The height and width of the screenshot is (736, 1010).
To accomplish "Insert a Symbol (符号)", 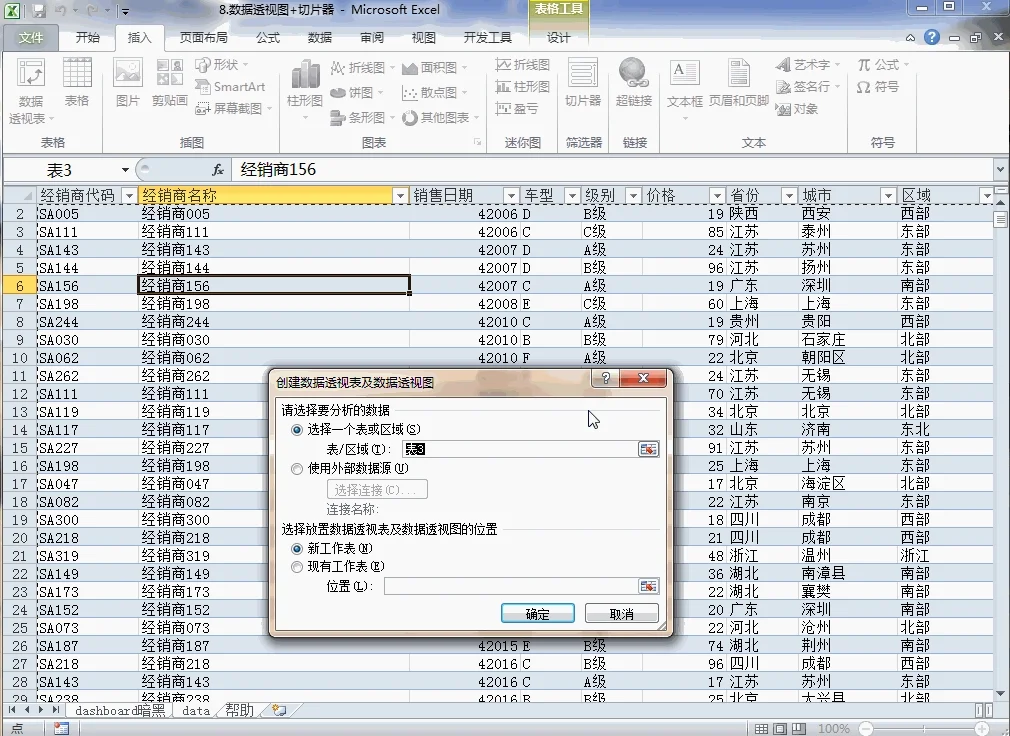I will [x=878, y=86].
